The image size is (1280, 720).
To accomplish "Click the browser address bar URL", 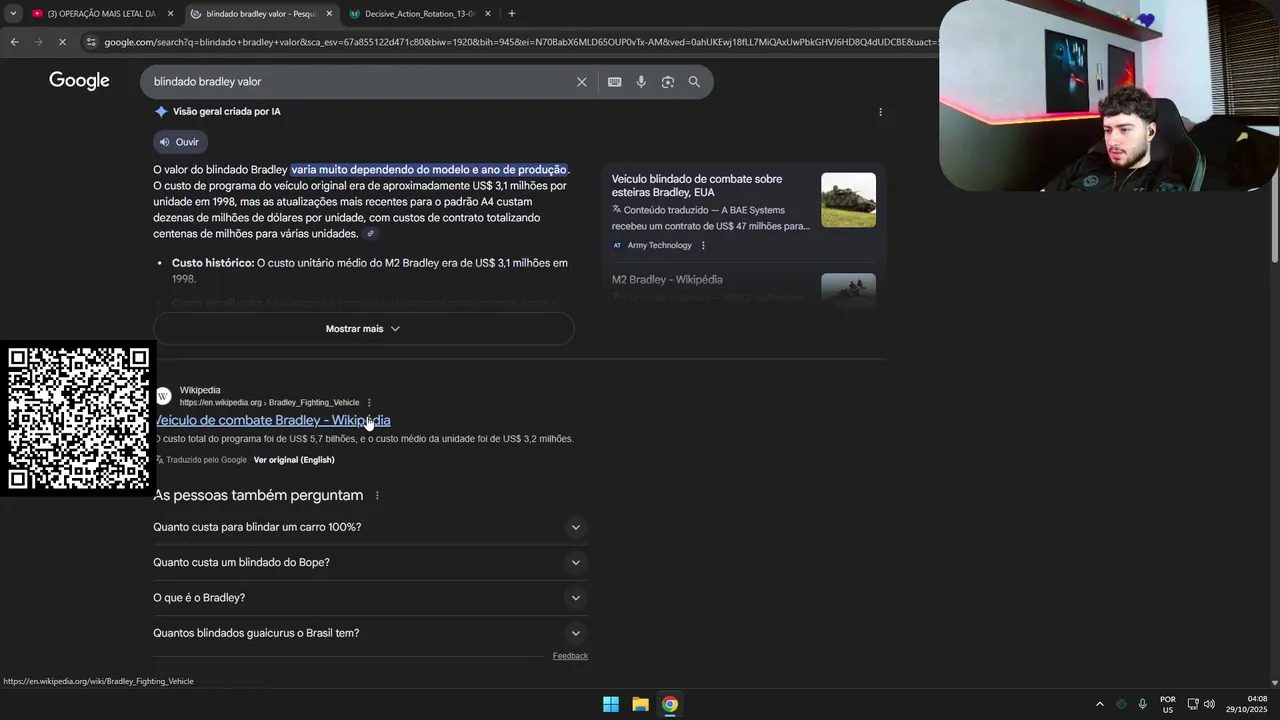I will coord(520,42).
